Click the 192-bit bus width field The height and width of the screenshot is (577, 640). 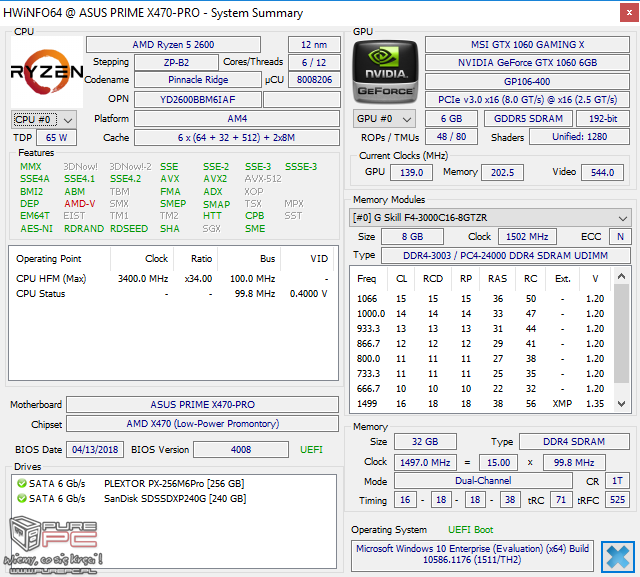click(x=603, y=119)
